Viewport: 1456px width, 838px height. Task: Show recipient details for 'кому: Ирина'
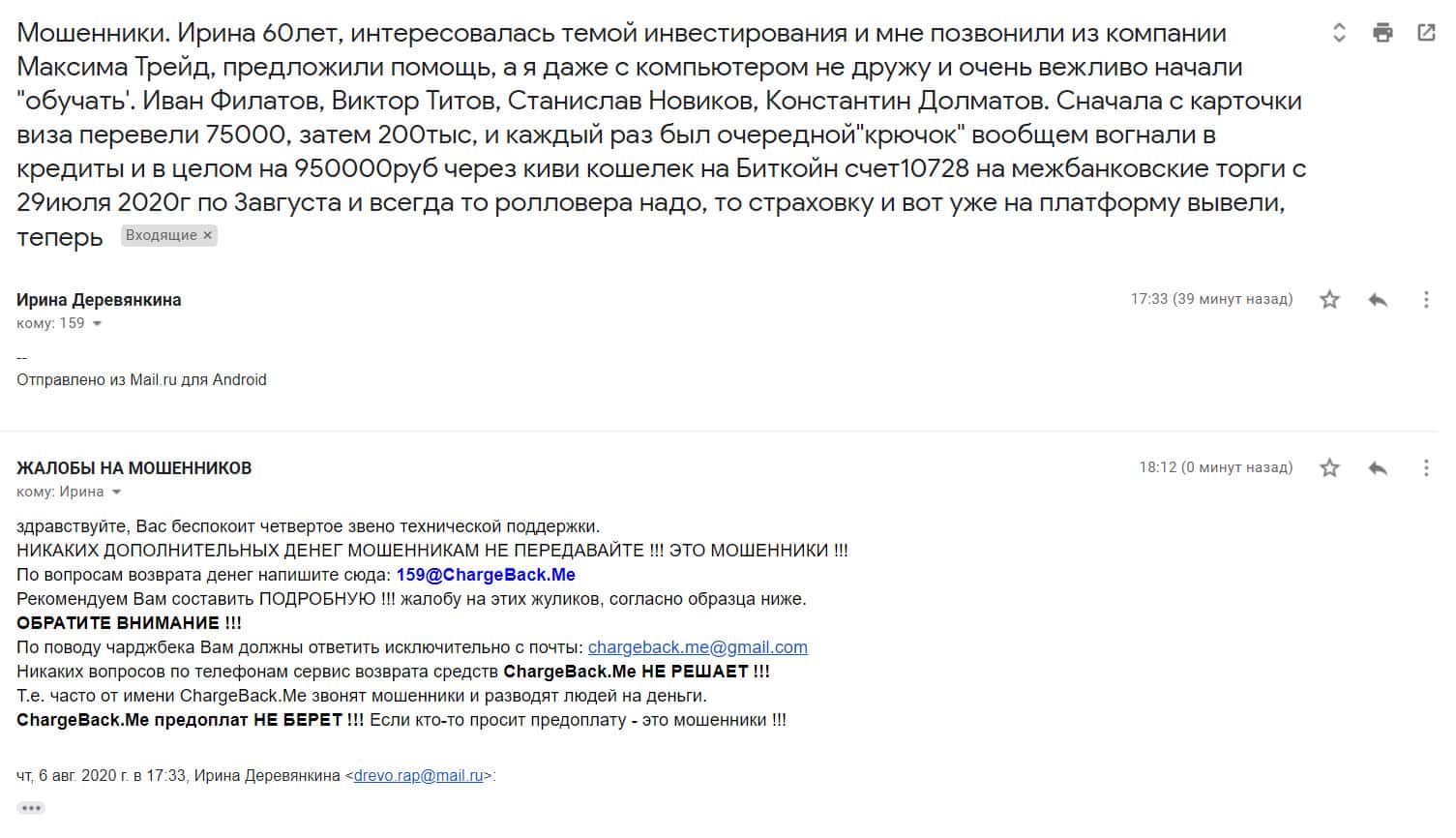[x=116, y=493]
